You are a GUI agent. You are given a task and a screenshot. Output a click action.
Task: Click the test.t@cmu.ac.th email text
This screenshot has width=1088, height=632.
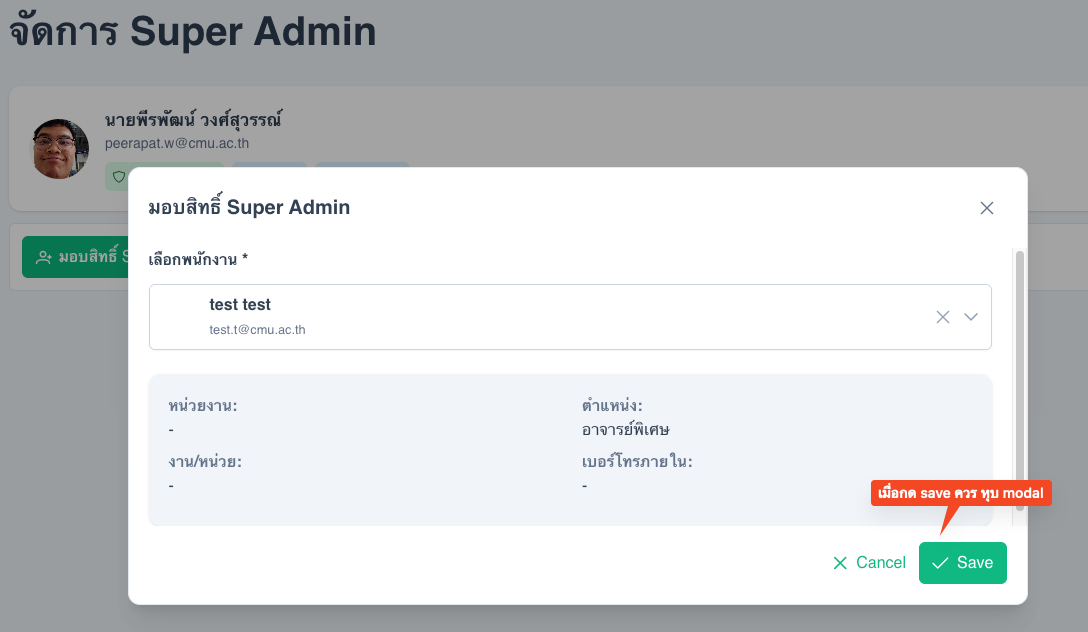[257, 329]
